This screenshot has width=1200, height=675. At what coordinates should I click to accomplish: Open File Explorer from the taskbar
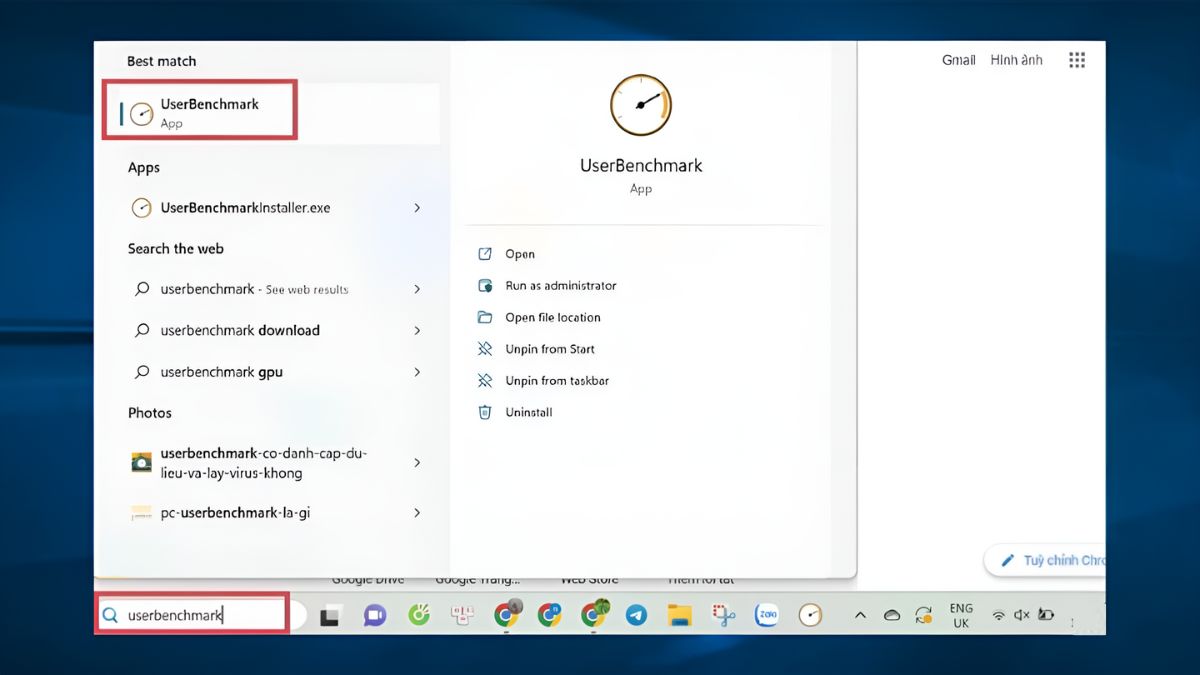click(680, 615)
